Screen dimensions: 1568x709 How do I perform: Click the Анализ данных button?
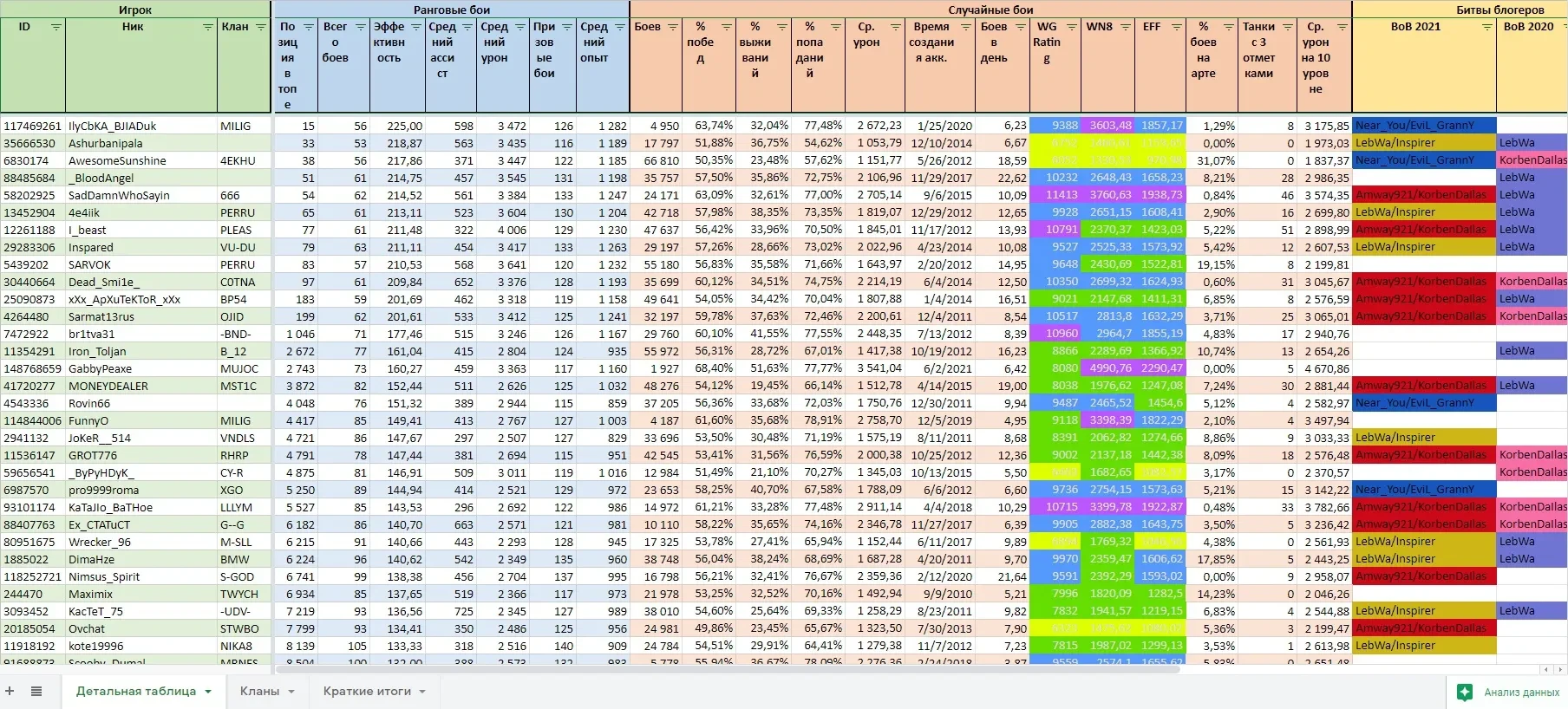coord(1511,692)
